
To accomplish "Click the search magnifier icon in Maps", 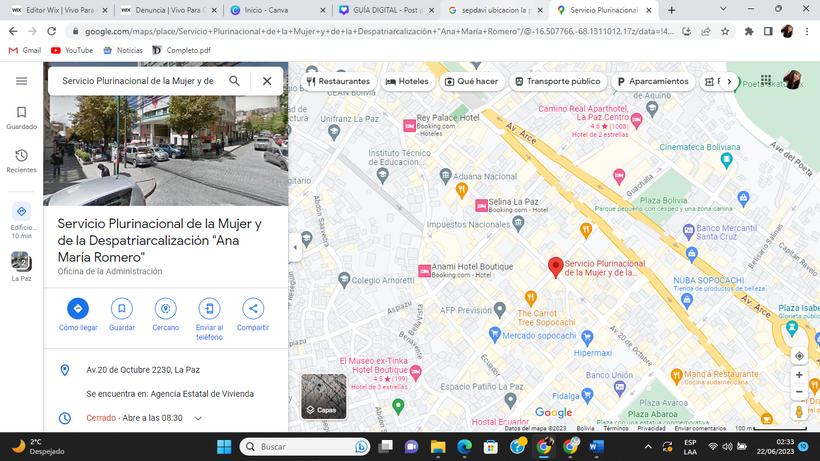I will (x=235, y=81).
